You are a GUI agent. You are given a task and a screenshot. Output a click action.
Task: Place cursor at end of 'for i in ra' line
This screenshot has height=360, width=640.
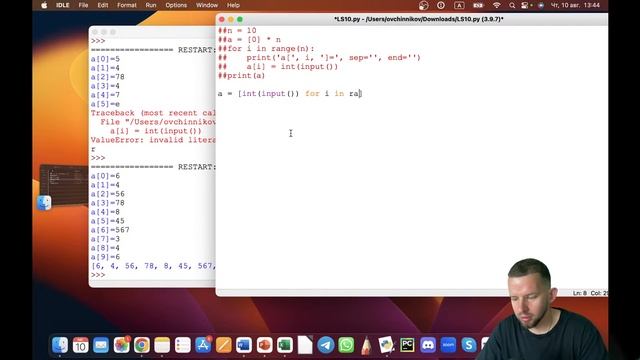(361, 93)
